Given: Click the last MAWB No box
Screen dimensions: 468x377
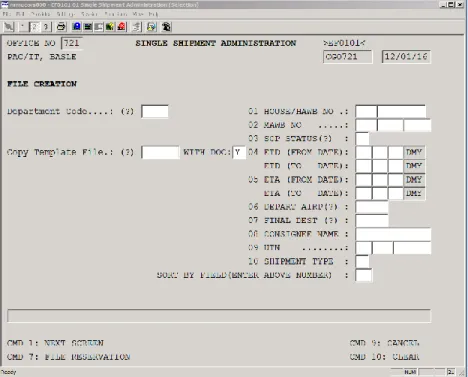Looking at the screenshot, I should [417, 125].
